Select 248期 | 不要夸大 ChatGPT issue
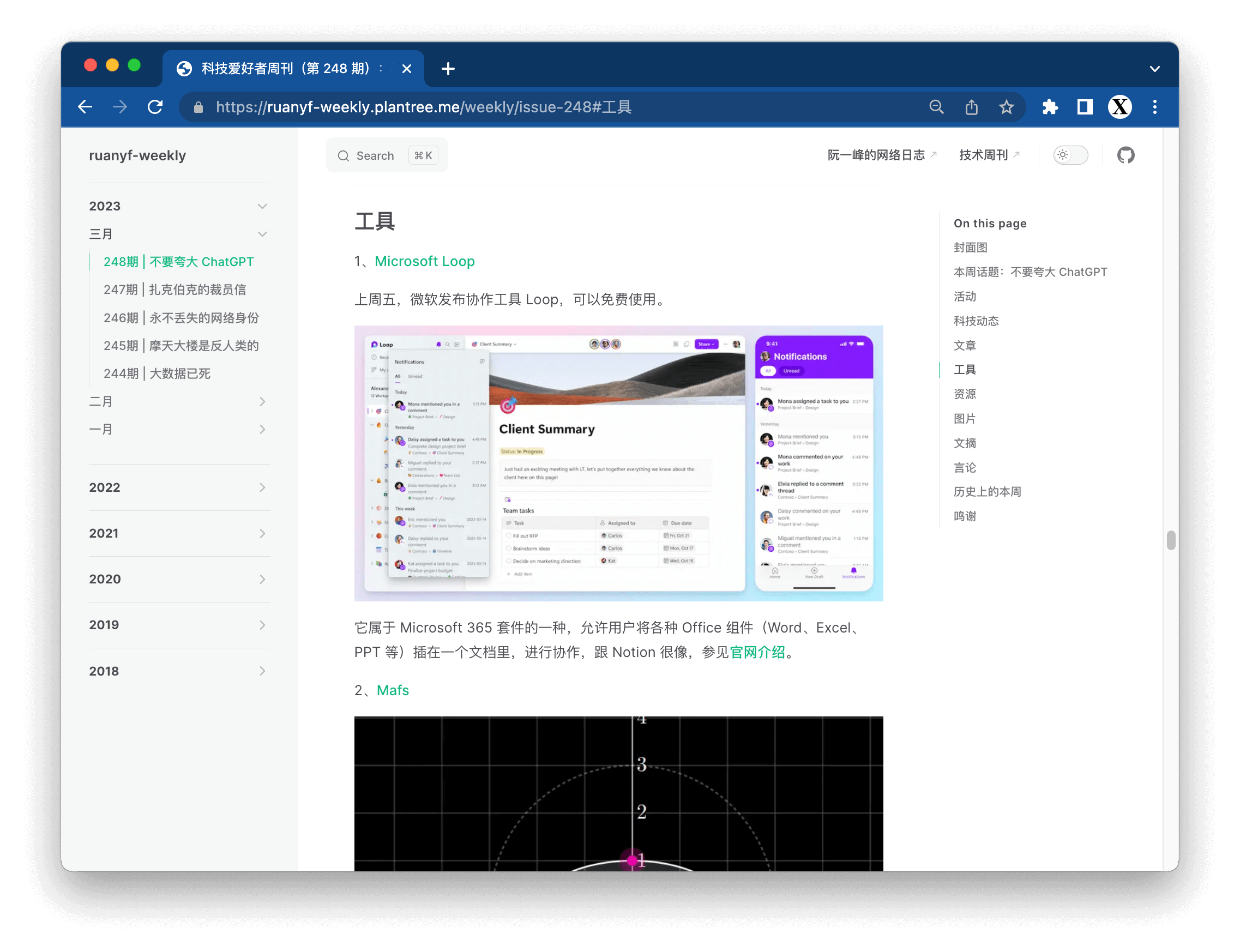Viewport: 1240px width, 952px height. pos(178,261)
